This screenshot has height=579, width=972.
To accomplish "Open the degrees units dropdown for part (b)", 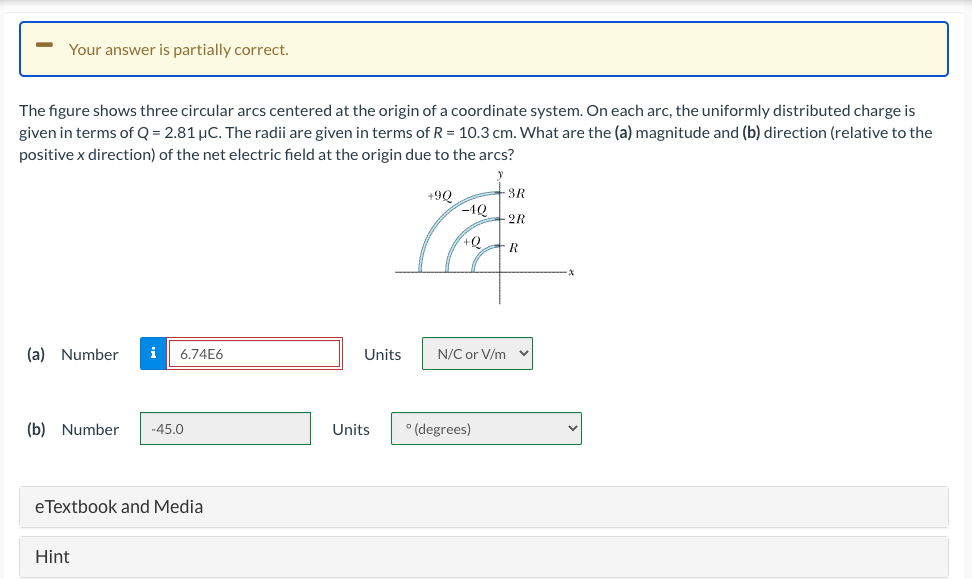I will click(x=486, y=428).
